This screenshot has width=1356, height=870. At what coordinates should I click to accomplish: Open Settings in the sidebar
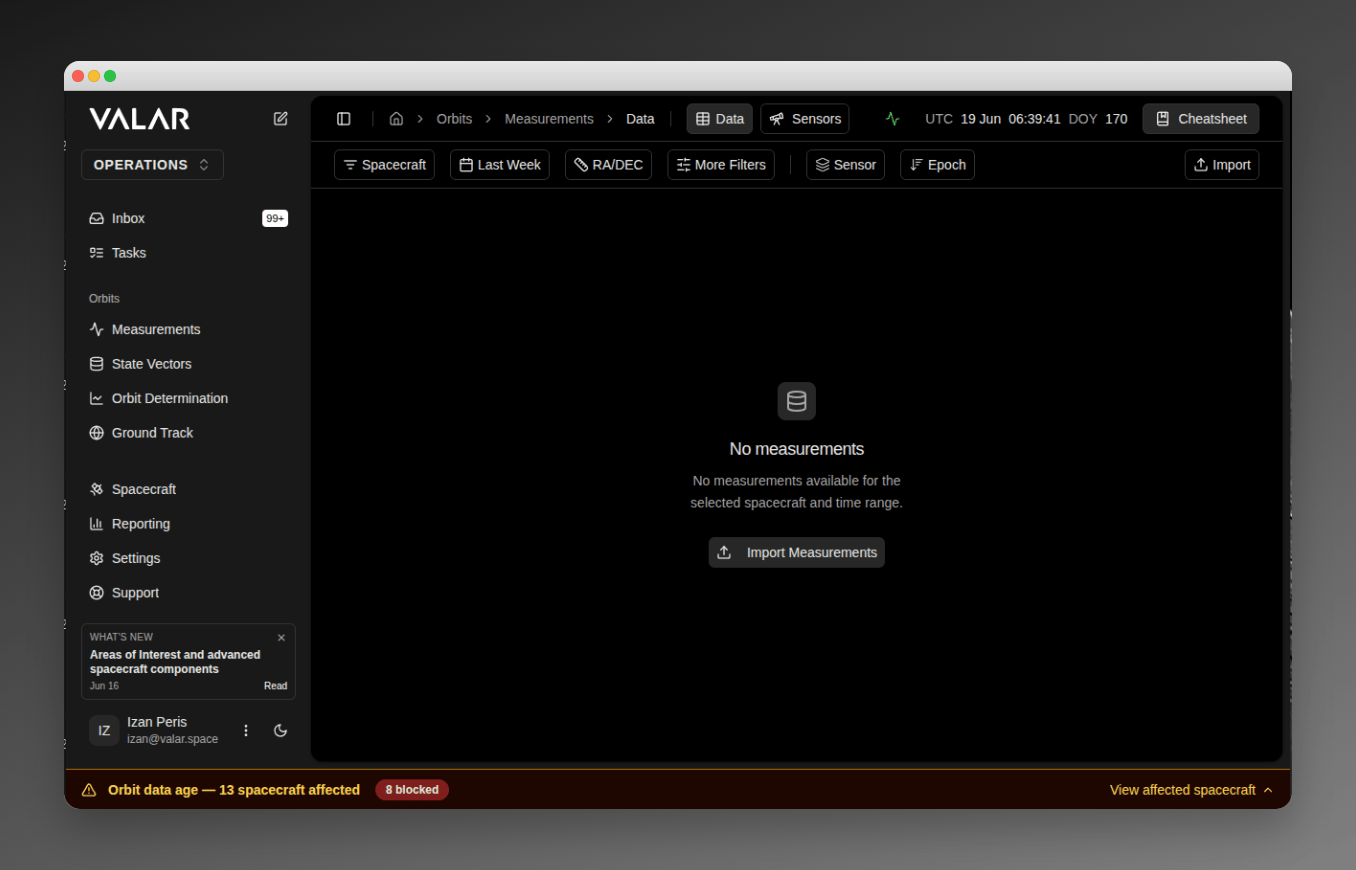tap(188, 558)
